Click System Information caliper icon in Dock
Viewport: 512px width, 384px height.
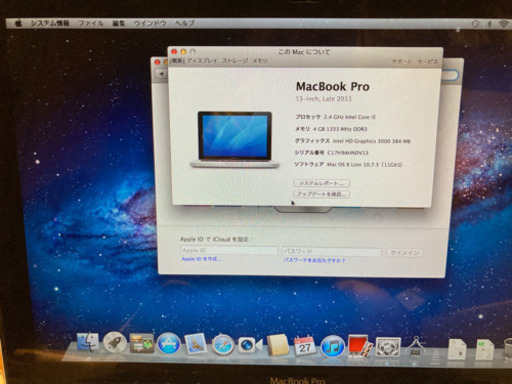(x=415, y=347)
